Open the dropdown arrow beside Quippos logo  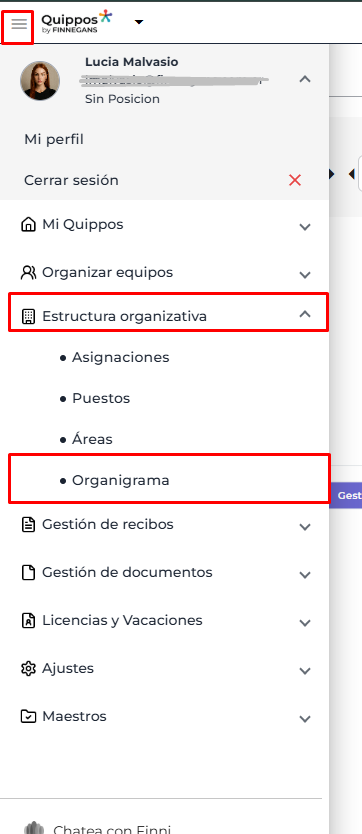click(x=139, y=22)
